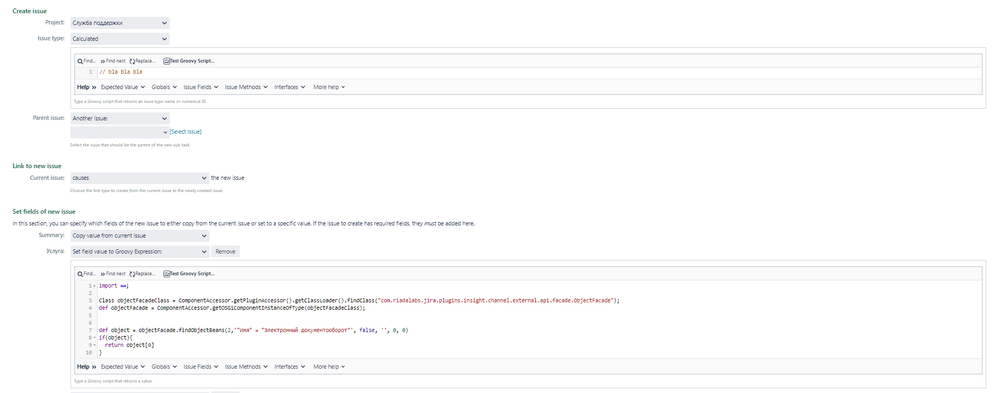999x393 pixels.
Task: Open Interfaces menu in Услуга script editor
Action: tap(290, 367)
